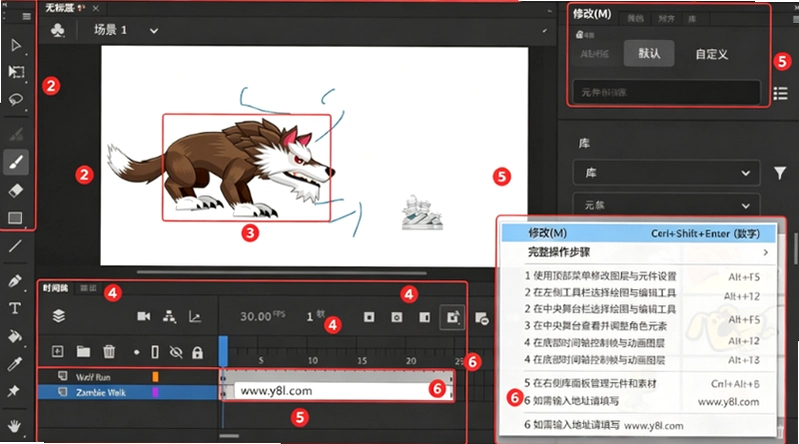
Task: Create new layer folder
Action: [83, 351]
